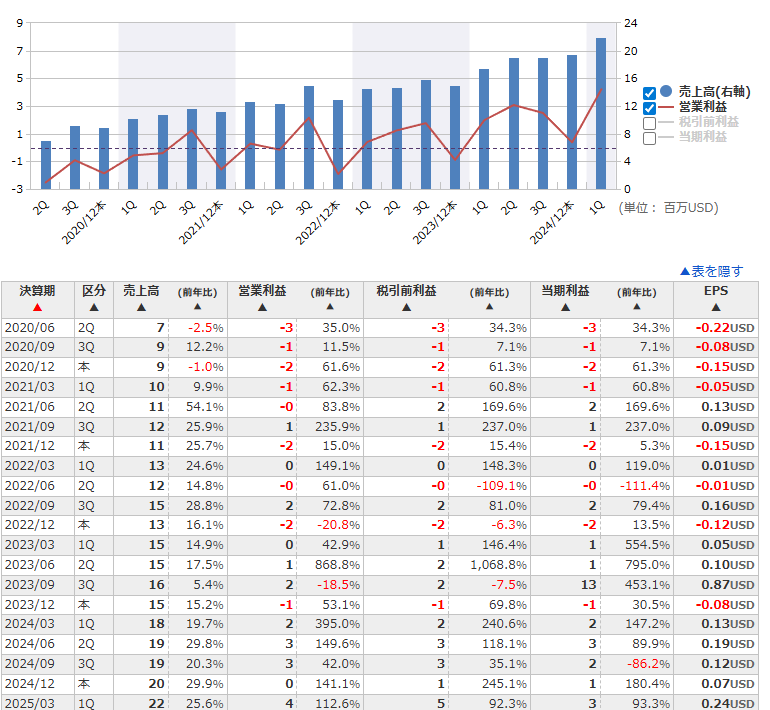This screenshot has width=770, height=710.
Task: Click the blue circle 売上高 legend marker
Action: click(x=666, y=91)
